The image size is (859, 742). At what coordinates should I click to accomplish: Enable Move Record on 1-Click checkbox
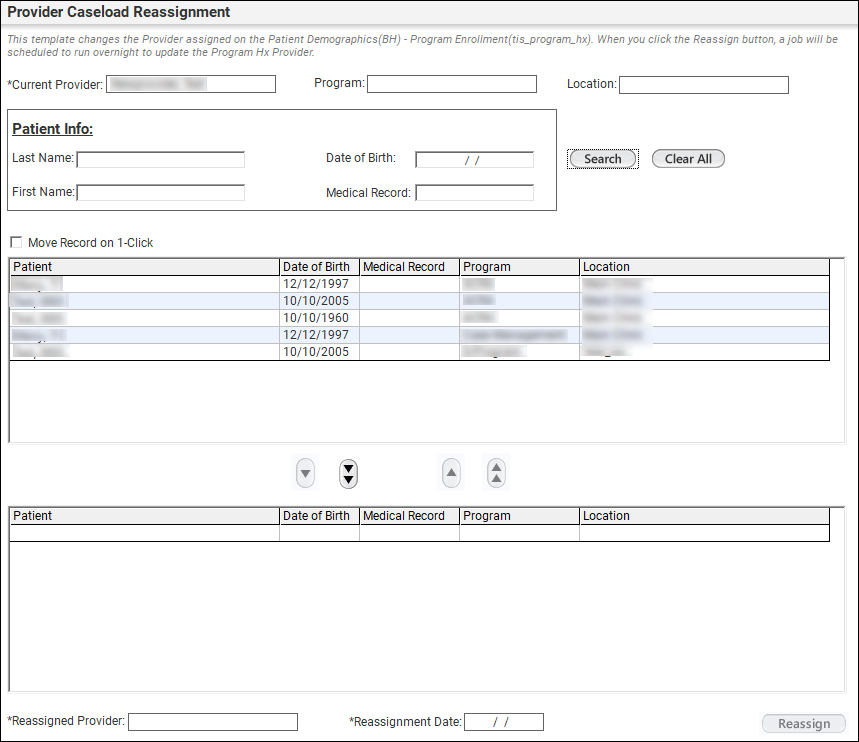16,242
